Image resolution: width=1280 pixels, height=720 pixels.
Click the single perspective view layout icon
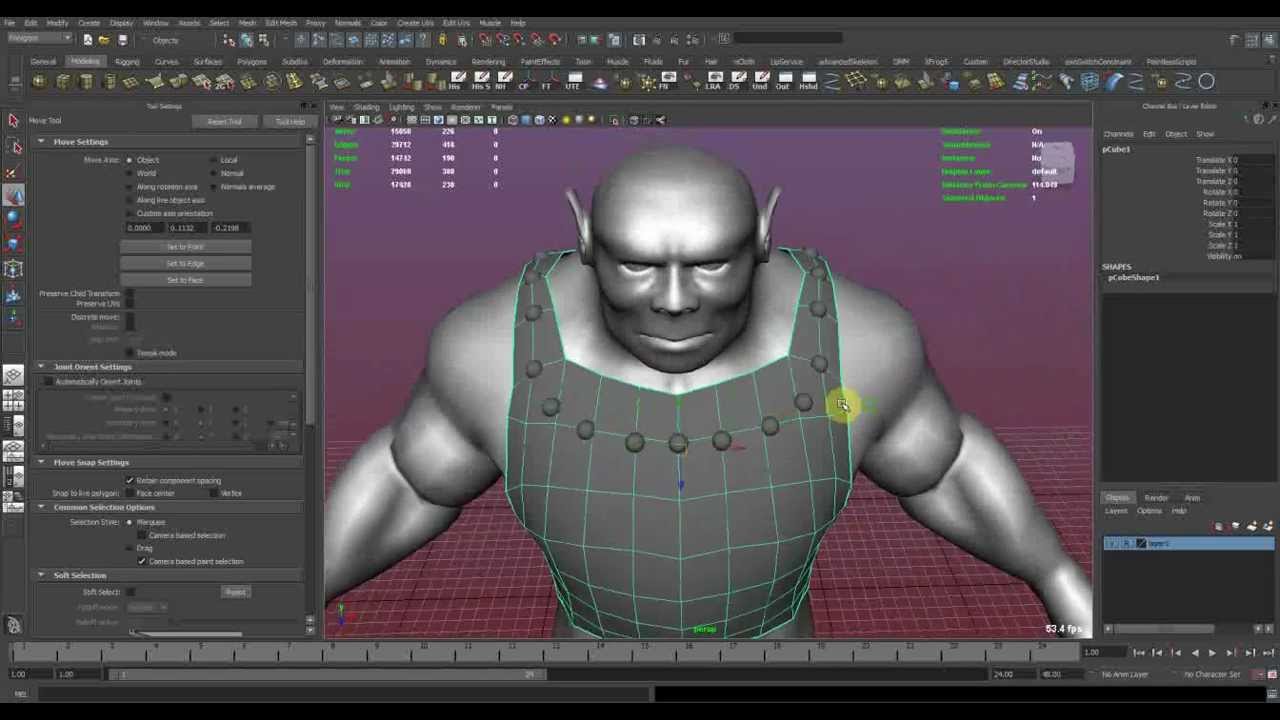[x=13, y=376]
